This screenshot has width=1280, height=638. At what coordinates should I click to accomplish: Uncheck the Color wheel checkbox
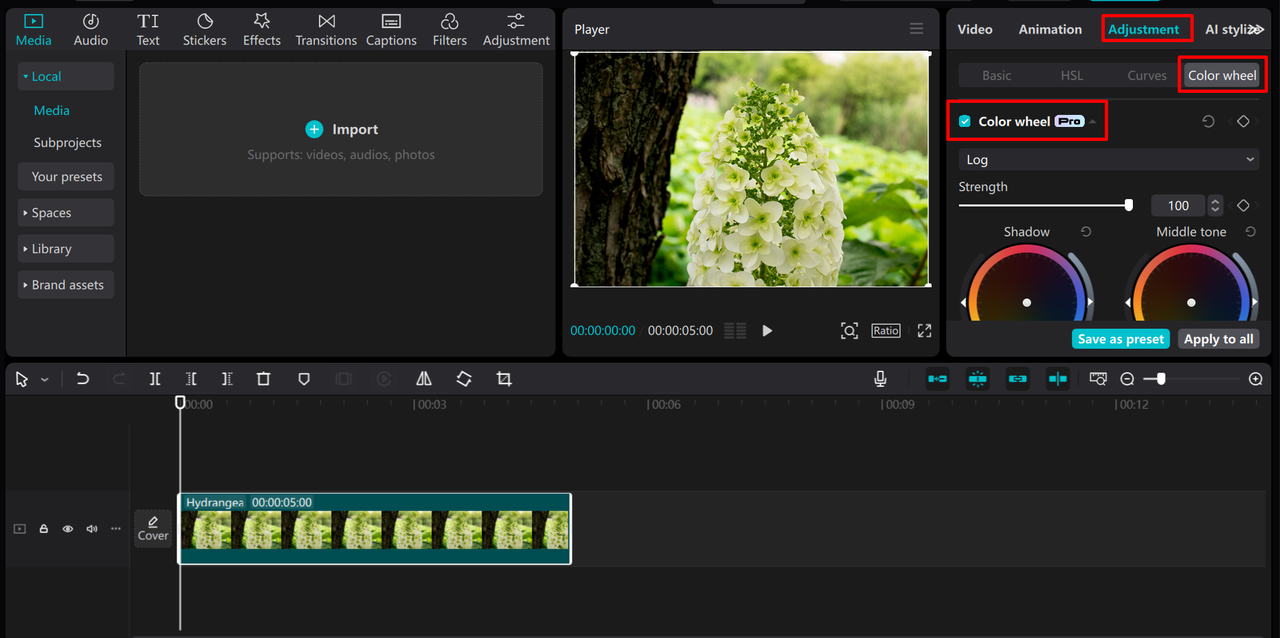965,122
